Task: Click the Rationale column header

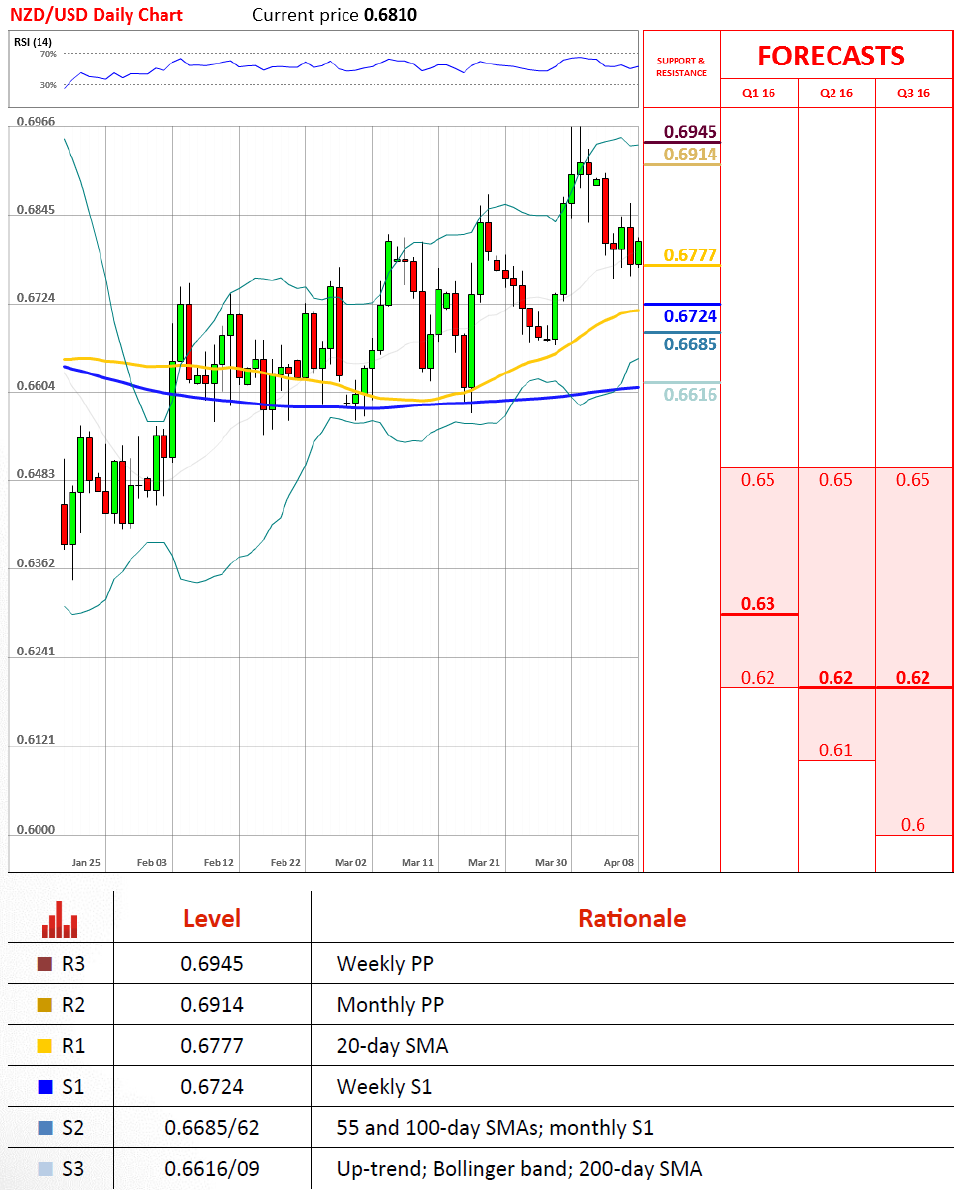Action: [x=632, y=918]
